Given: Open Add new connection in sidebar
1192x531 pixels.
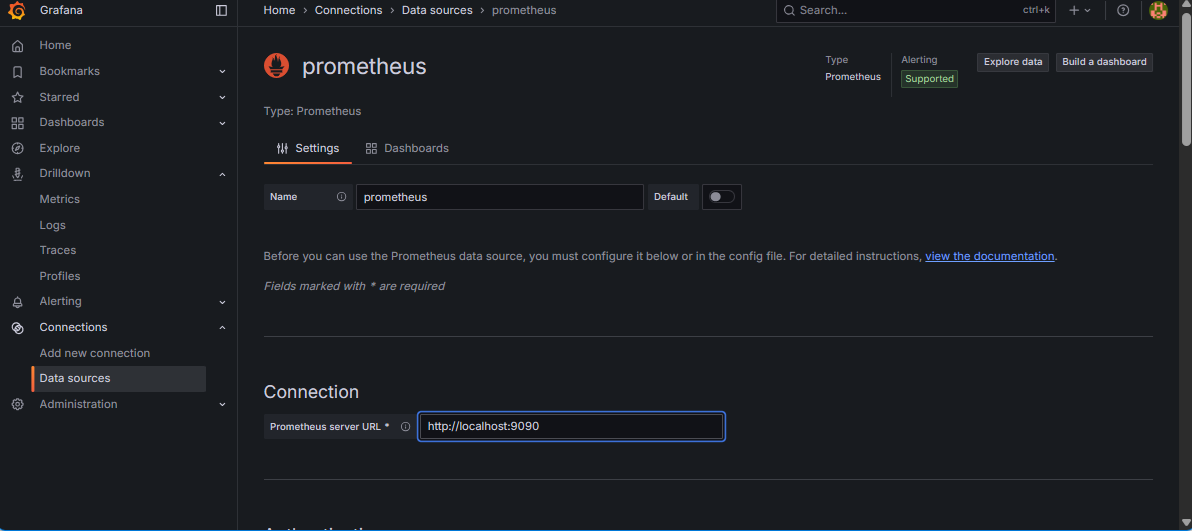Looking at the screenshot, I should tap(94, 353).
